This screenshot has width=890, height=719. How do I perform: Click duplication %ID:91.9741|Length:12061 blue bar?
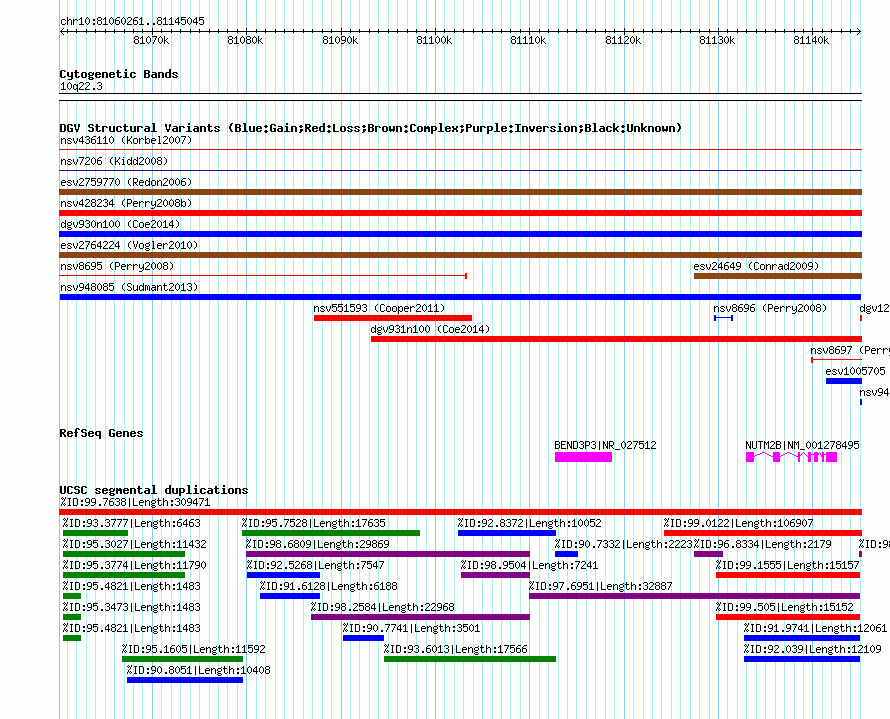click(802, 638)
